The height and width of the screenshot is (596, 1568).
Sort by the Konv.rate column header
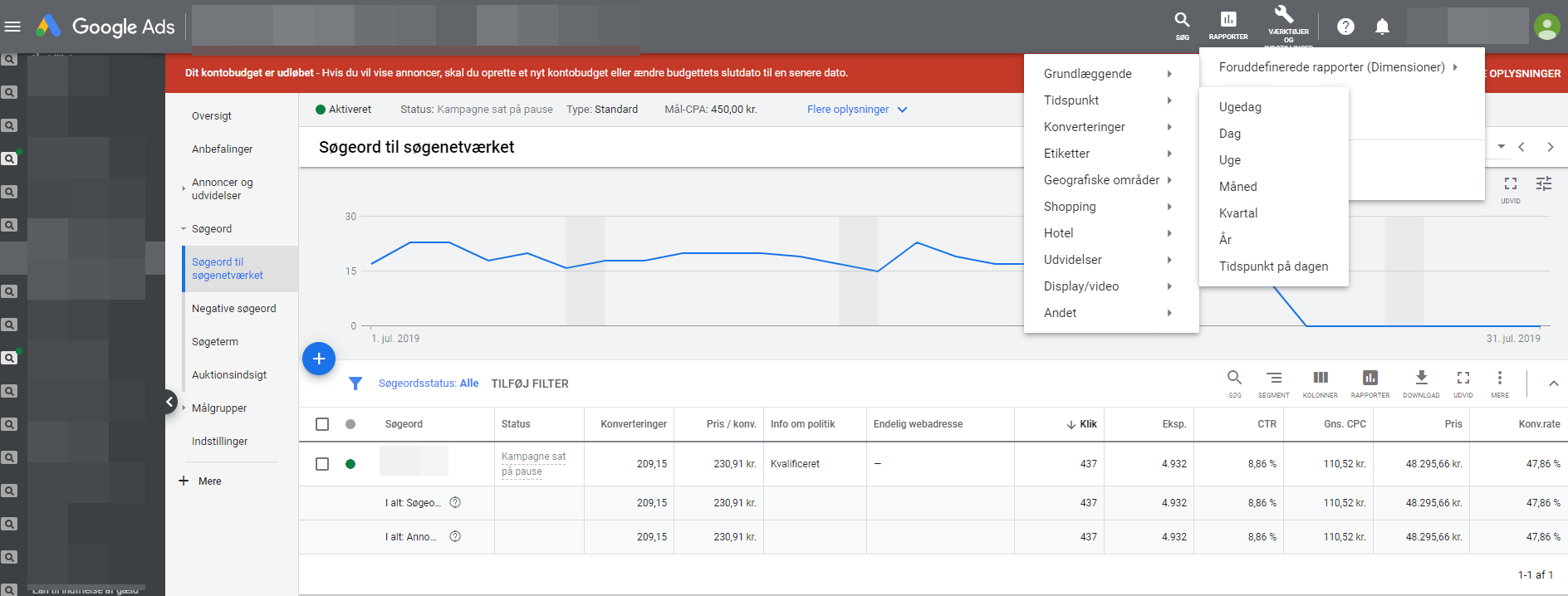point(1539,424)
